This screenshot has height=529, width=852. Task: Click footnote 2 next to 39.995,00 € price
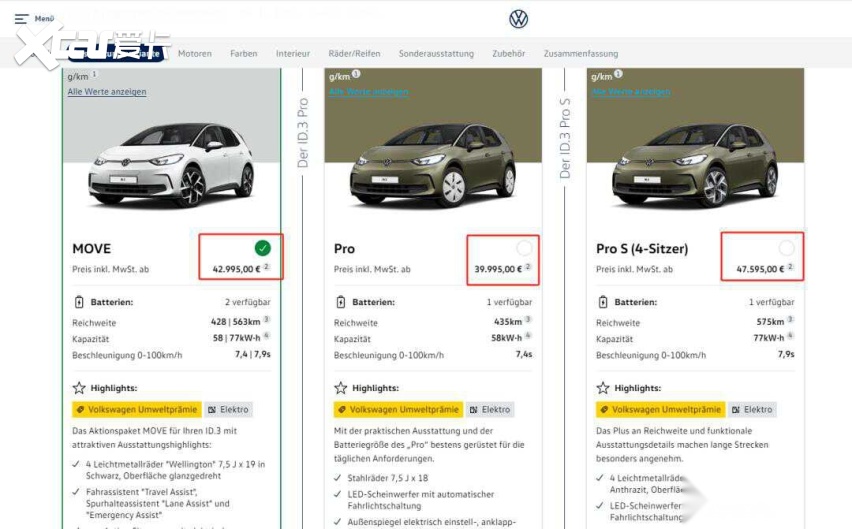[x=528, y=267]
